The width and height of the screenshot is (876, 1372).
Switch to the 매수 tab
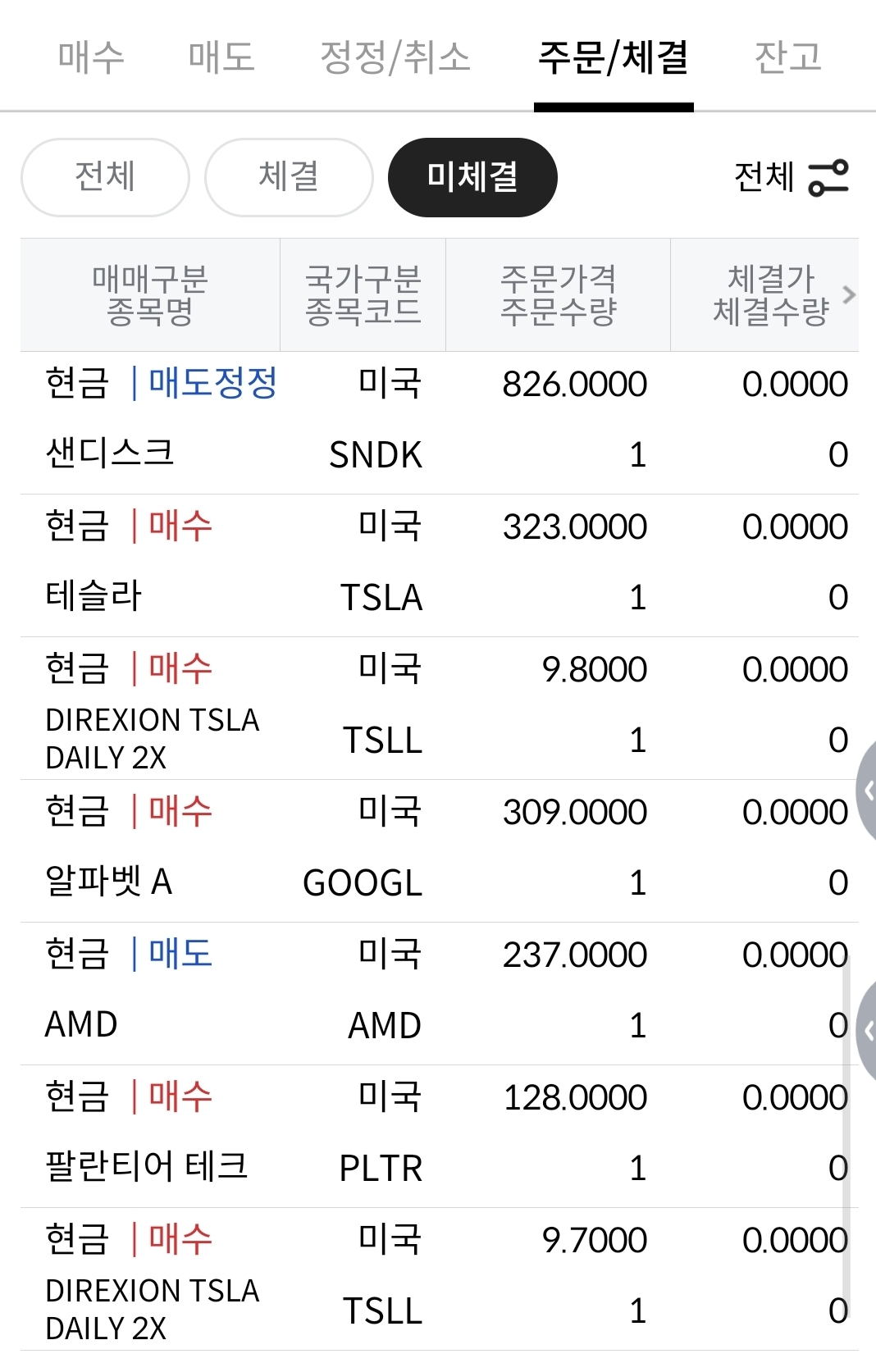(x=91, y=57)
